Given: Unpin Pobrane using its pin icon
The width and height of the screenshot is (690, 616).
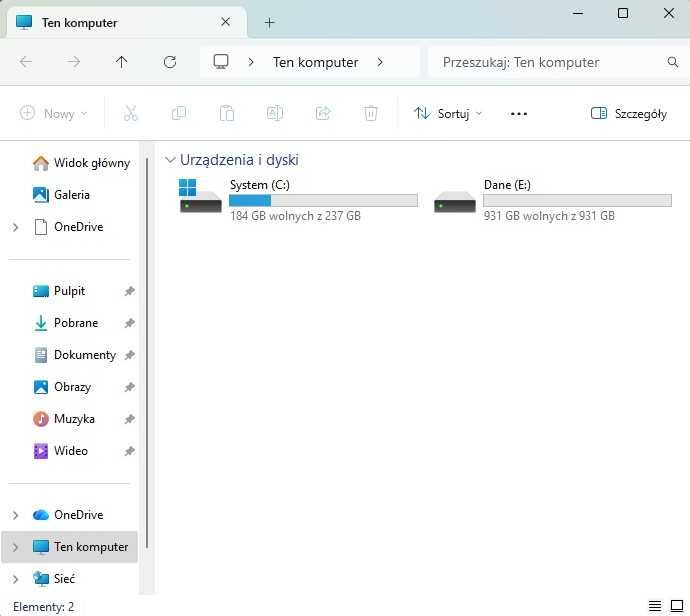Looking at the screenshot, I should point(129,323).
